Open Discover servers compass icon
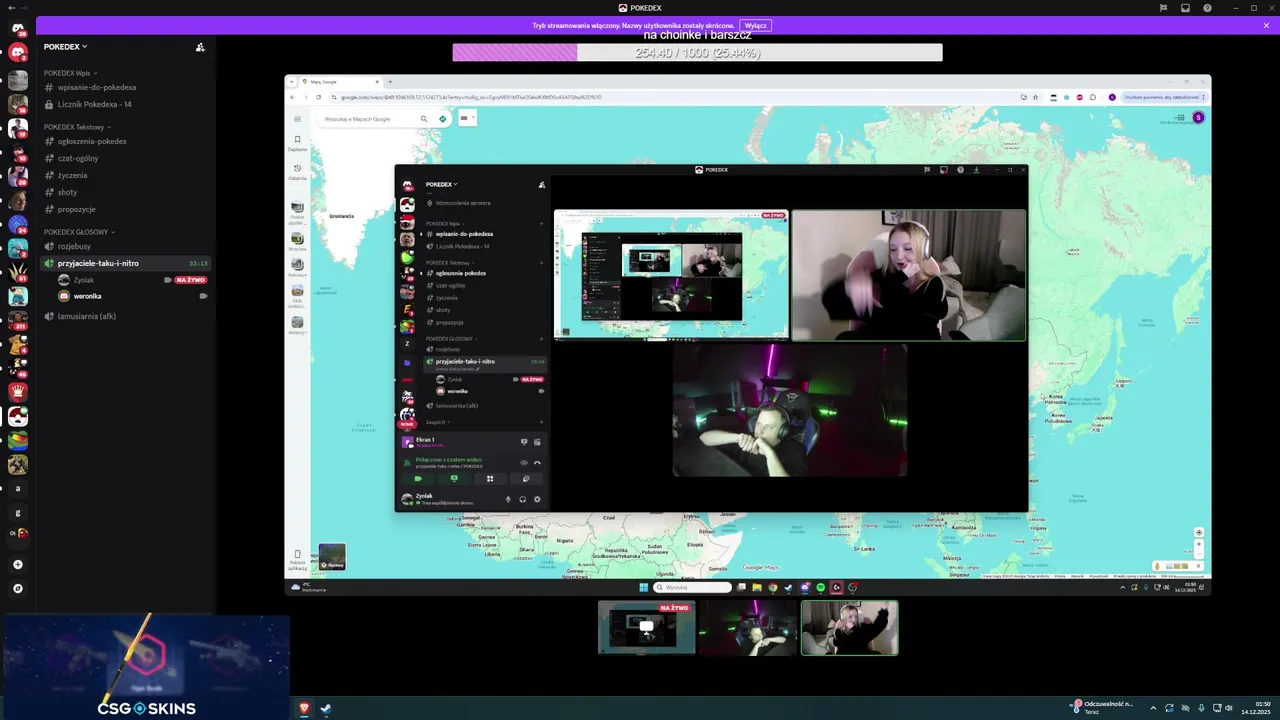1280x720 pixels. coord(18,588)
